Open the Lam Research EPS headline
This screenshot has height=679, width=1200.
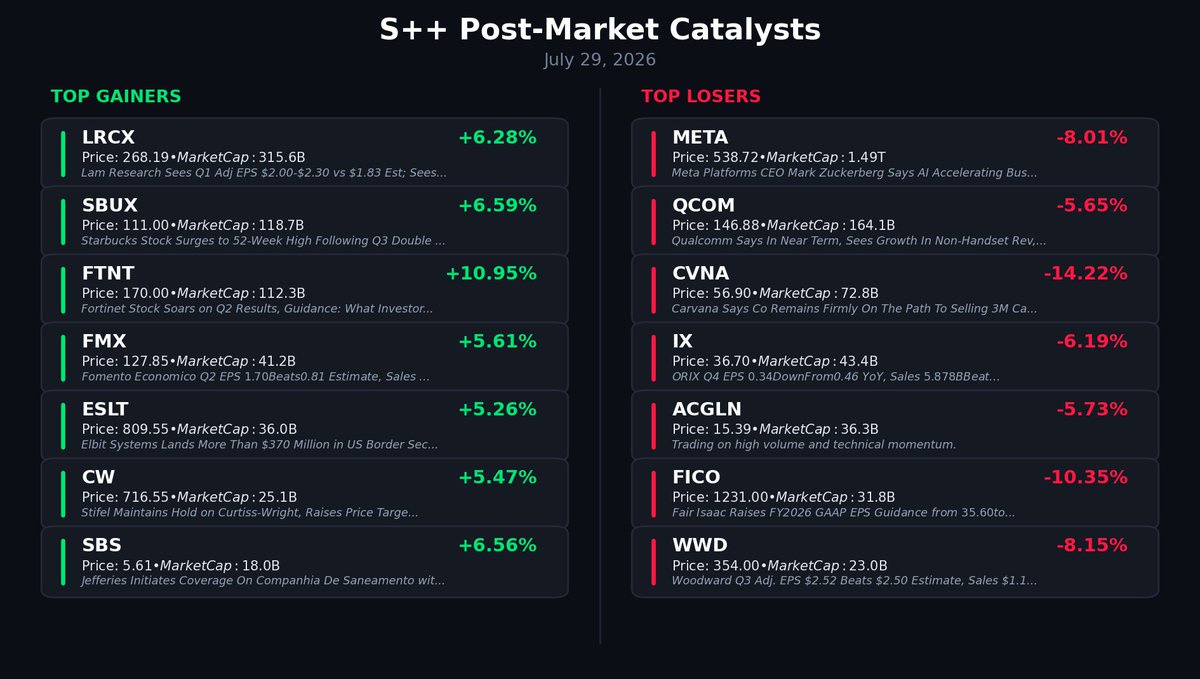pyautogui.click(x=264, y=173)
